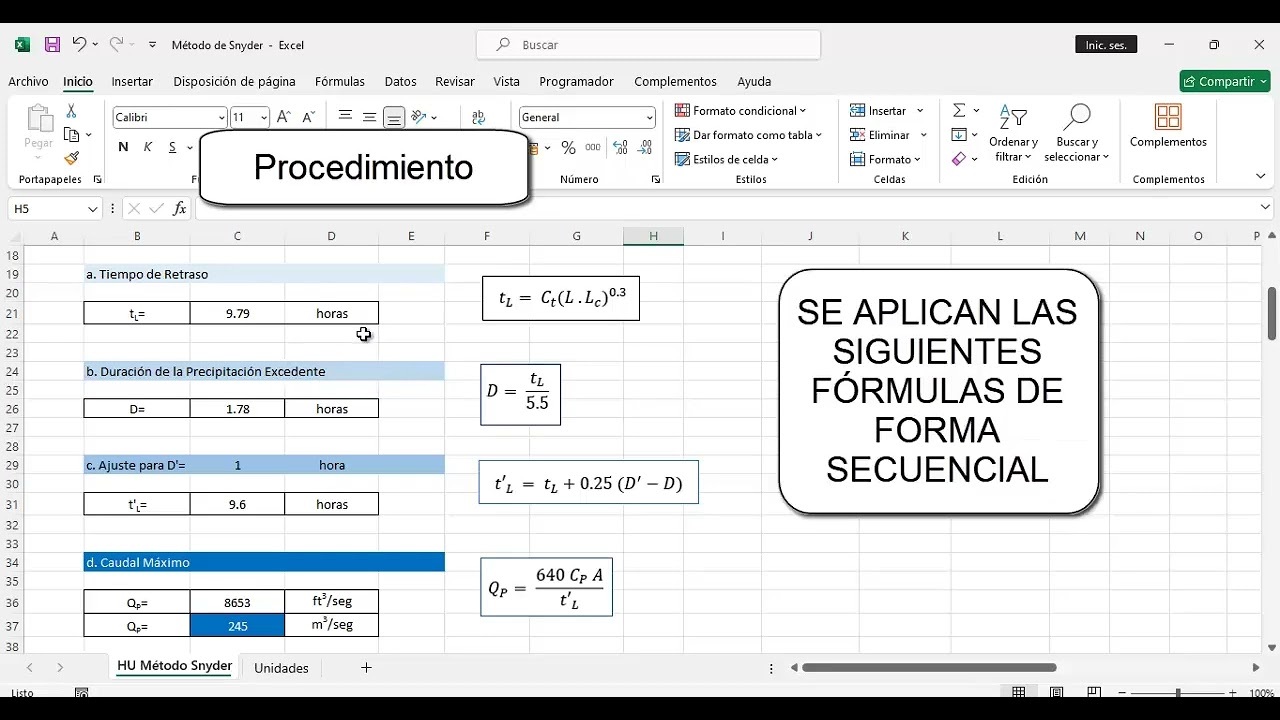Expand the formula bar chevron
The width and height of the screenshot is (1280, 720).
coord(1266,208)
